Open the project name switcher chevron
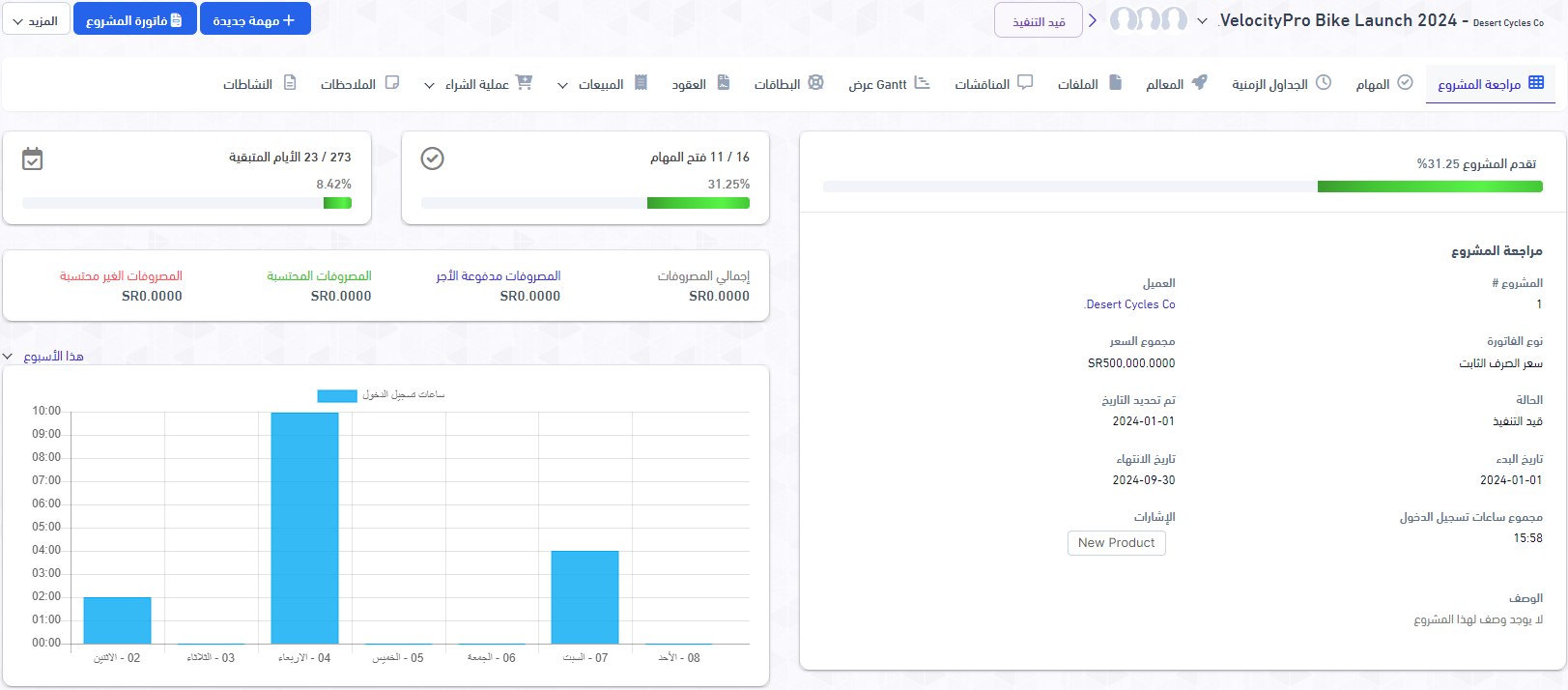This screenshot has height=690, width=1568. point(1202,20)
